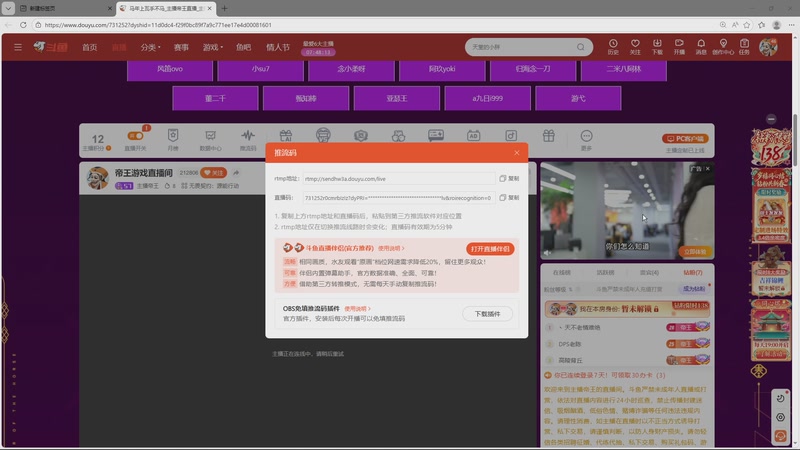Click the music note toolbar icon

coord(511,136)
